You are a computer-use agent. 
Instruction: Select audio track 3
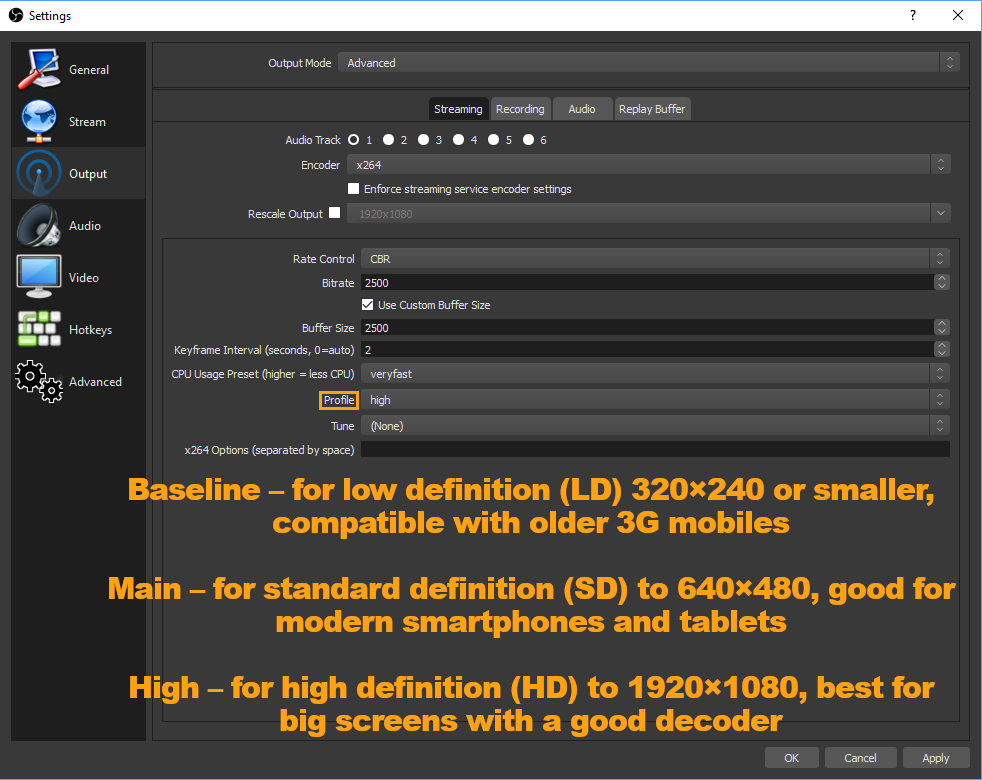click(424, 140)
